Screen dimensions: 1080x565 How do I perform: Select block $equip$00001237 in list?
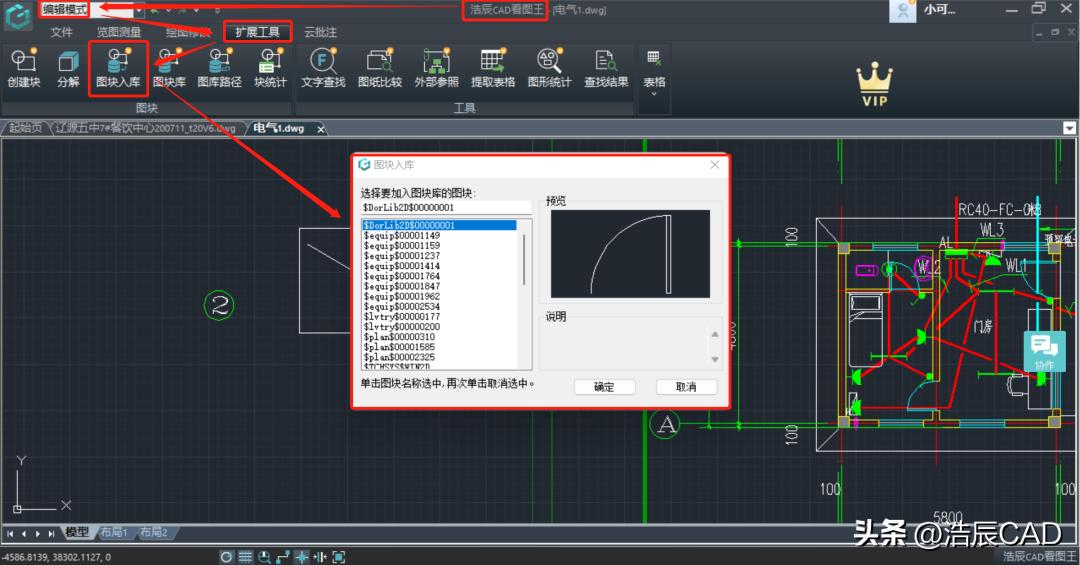pos(402,256)
